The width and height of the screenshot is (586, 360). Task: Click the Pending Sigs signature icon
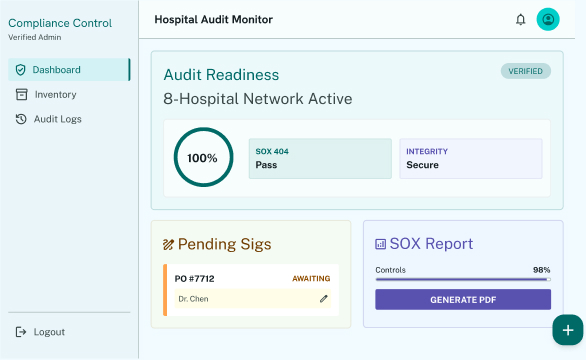click(x=168, y=244)
